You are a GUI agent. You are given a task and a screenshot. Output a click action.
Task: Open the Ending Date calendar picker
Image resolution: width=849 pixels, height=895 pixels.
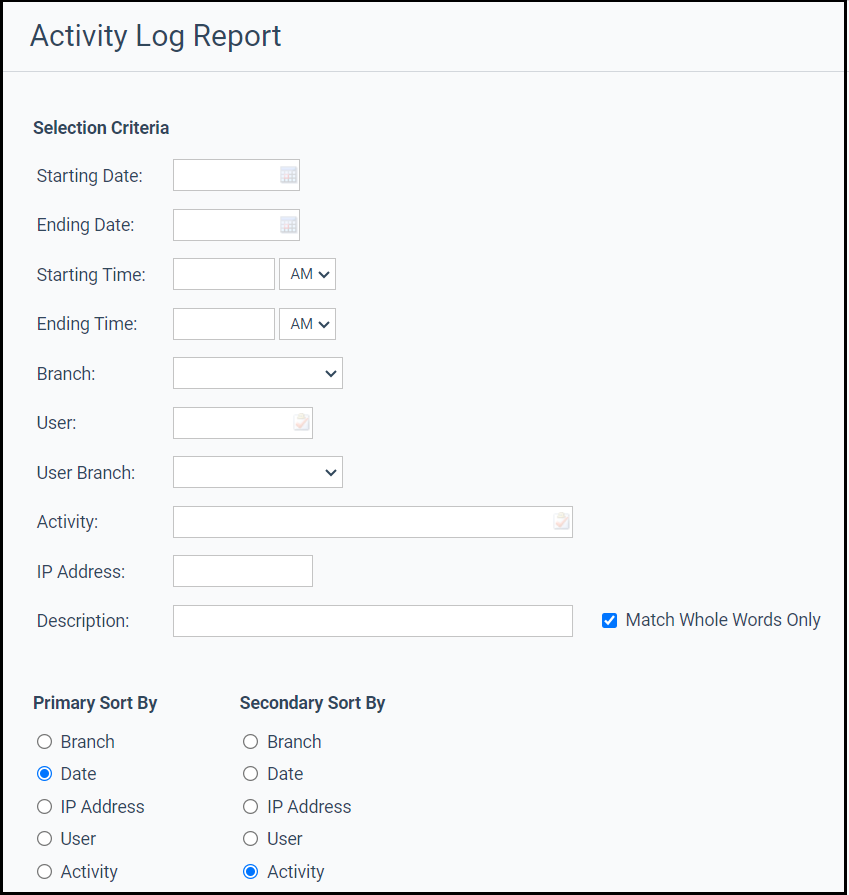pos(289,224)
